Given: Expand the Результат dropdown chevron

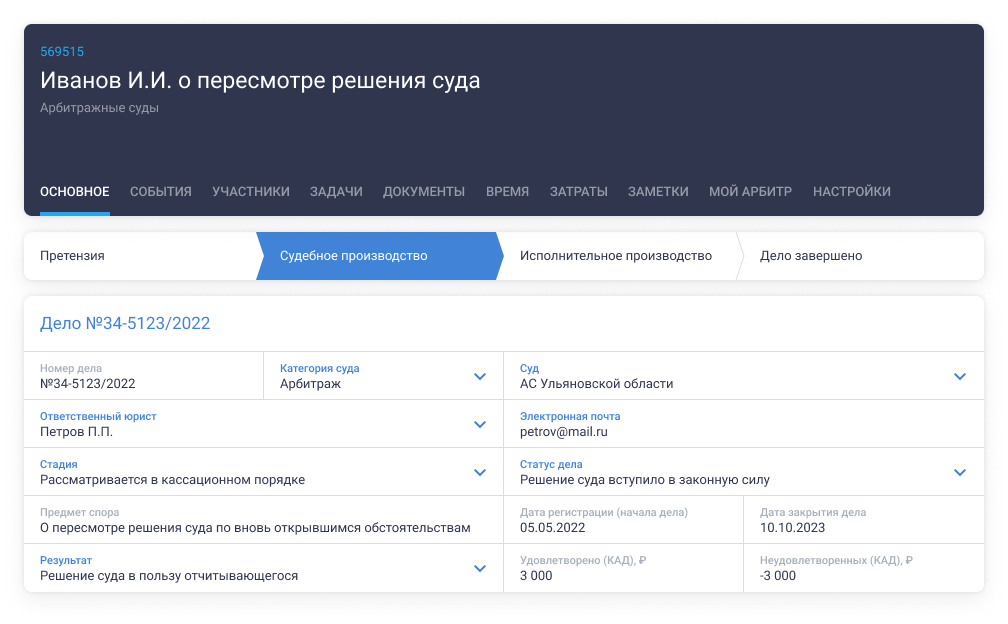Looking at the screenshot, I should [x=480, y=569].
